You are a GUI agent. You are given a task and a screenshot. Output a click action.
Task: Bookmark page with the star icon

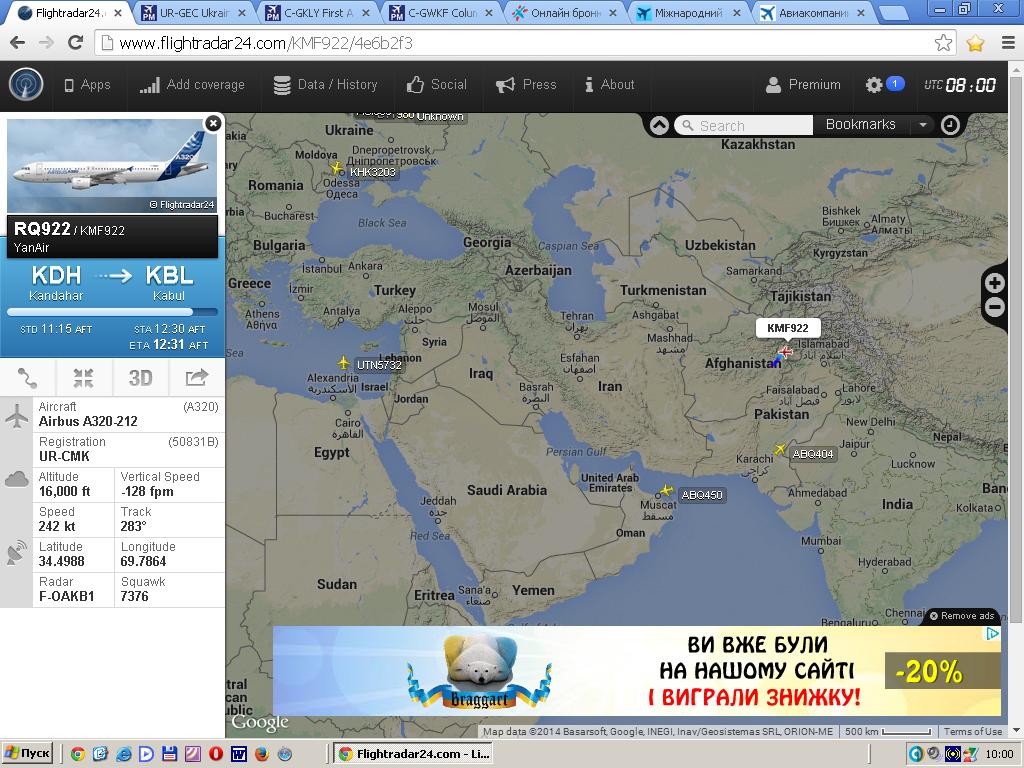click(943, 43)
